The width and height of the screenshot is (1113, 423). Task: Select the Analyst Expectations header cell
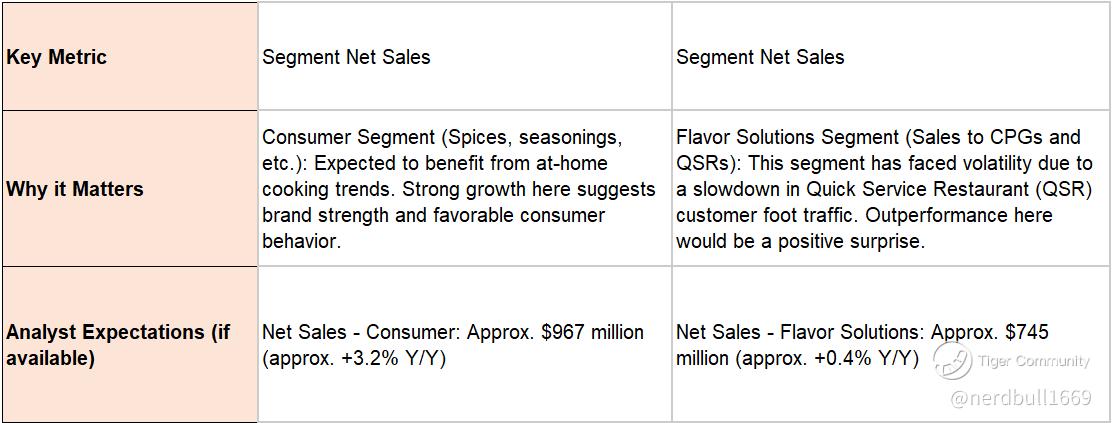tap(128, 345)
